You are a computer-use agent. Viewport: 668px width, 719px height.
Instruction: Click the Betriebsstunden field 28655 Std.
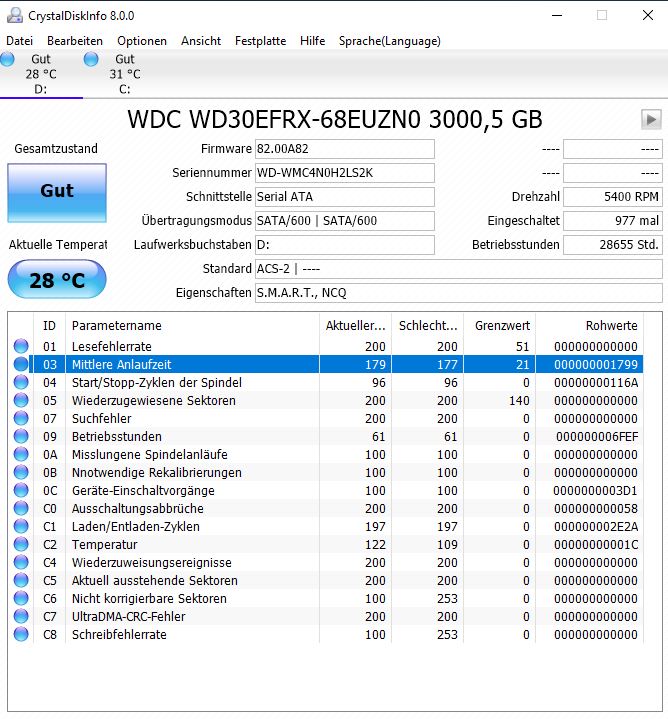(x=613, y=245)
